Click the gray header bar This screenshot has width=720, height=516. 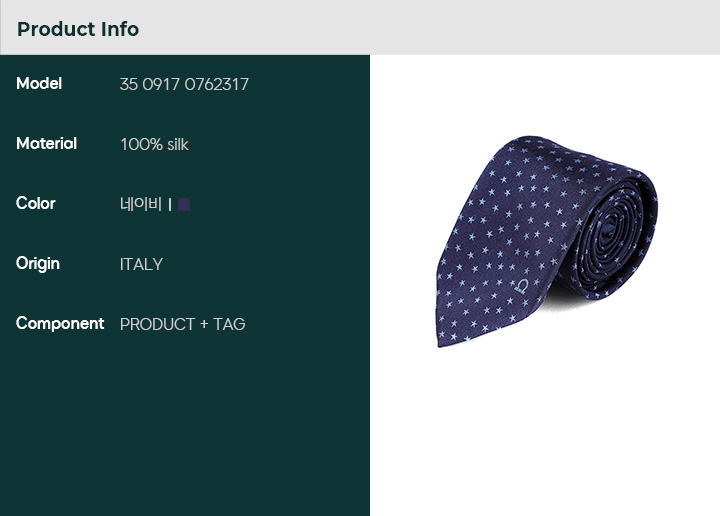click(x=360, y=28)
